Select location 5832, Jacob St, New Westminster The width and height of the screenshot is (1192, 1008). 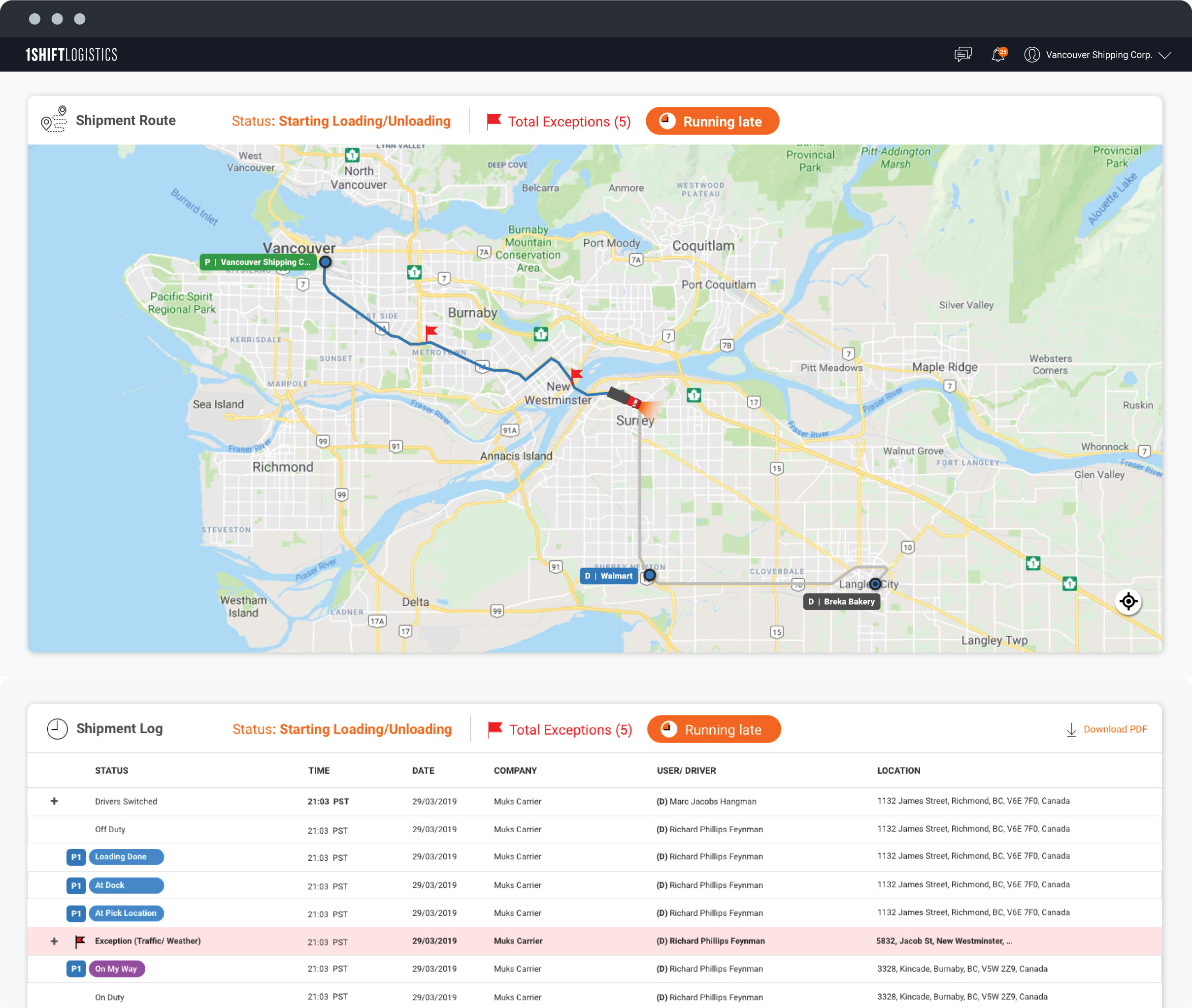[x=944, y=941]
